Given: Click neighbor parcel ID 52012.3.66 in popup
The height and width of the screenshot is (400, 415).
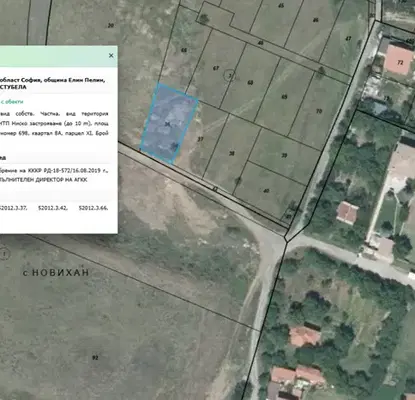Looking at the screenshot, I should [93, 208].
